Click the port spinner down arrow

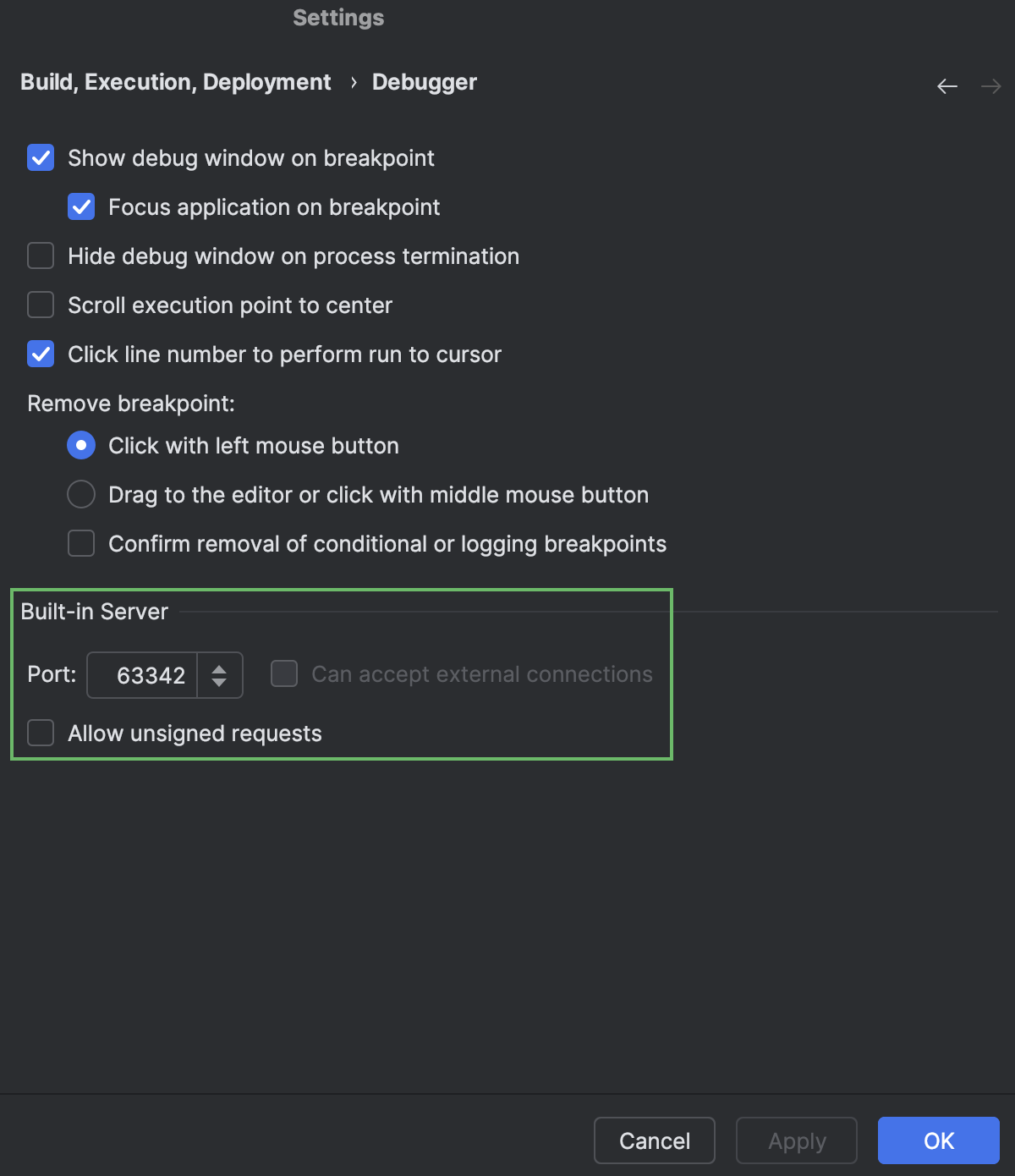219,683
